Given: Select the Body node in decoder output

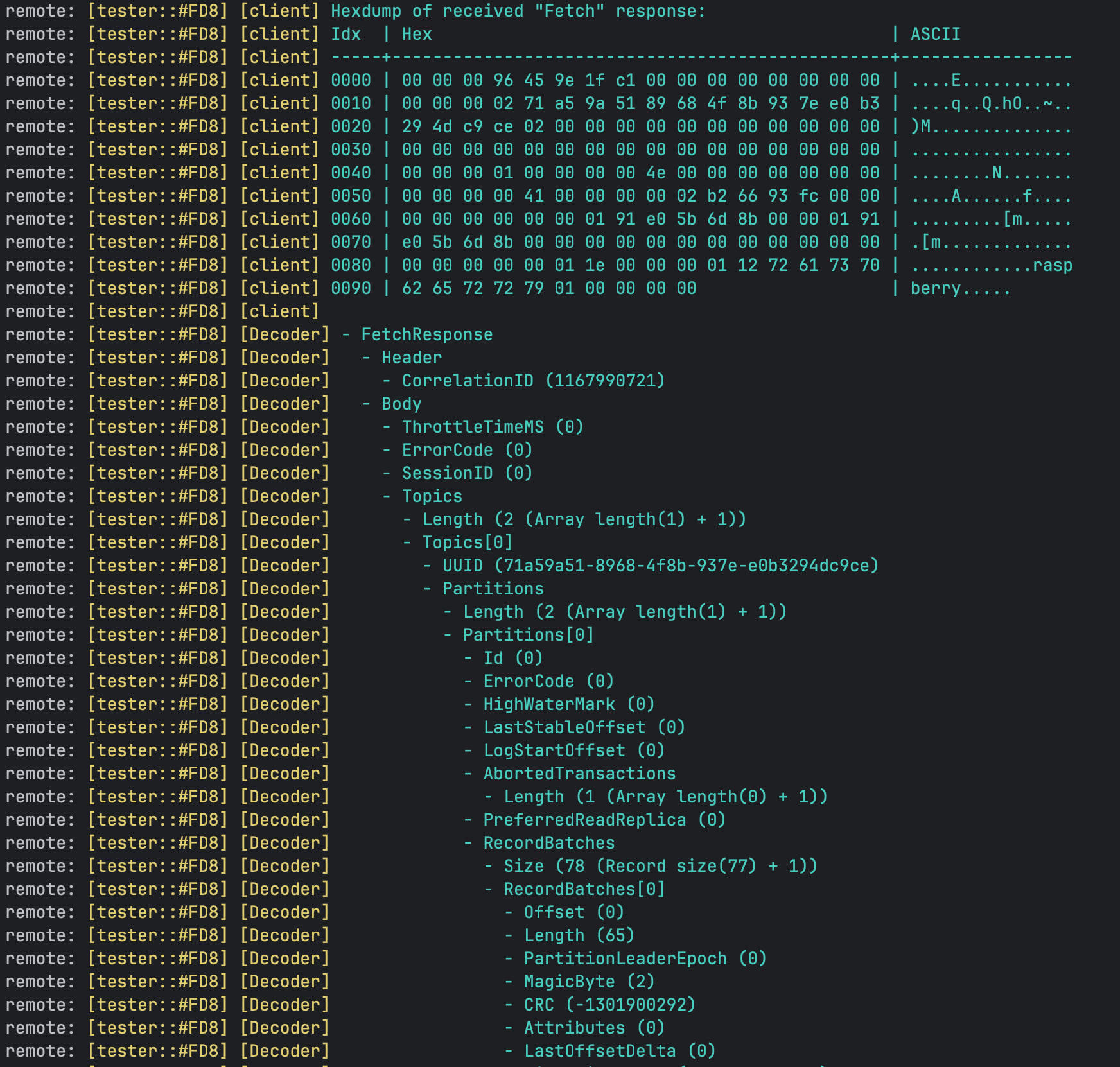Looking at the screenshot, I should (401, 404).
